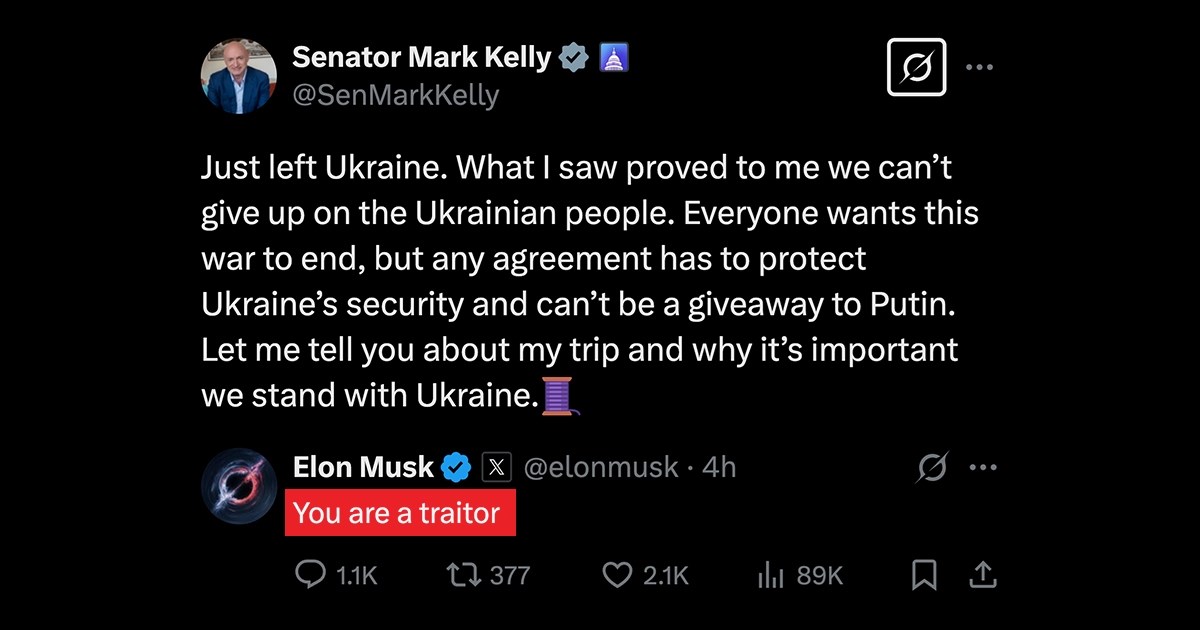Viewport: 1200px width, 630px height.
Task: Open Grok analysis on Elon Musk's reply
Action: [x=932, y=467]
